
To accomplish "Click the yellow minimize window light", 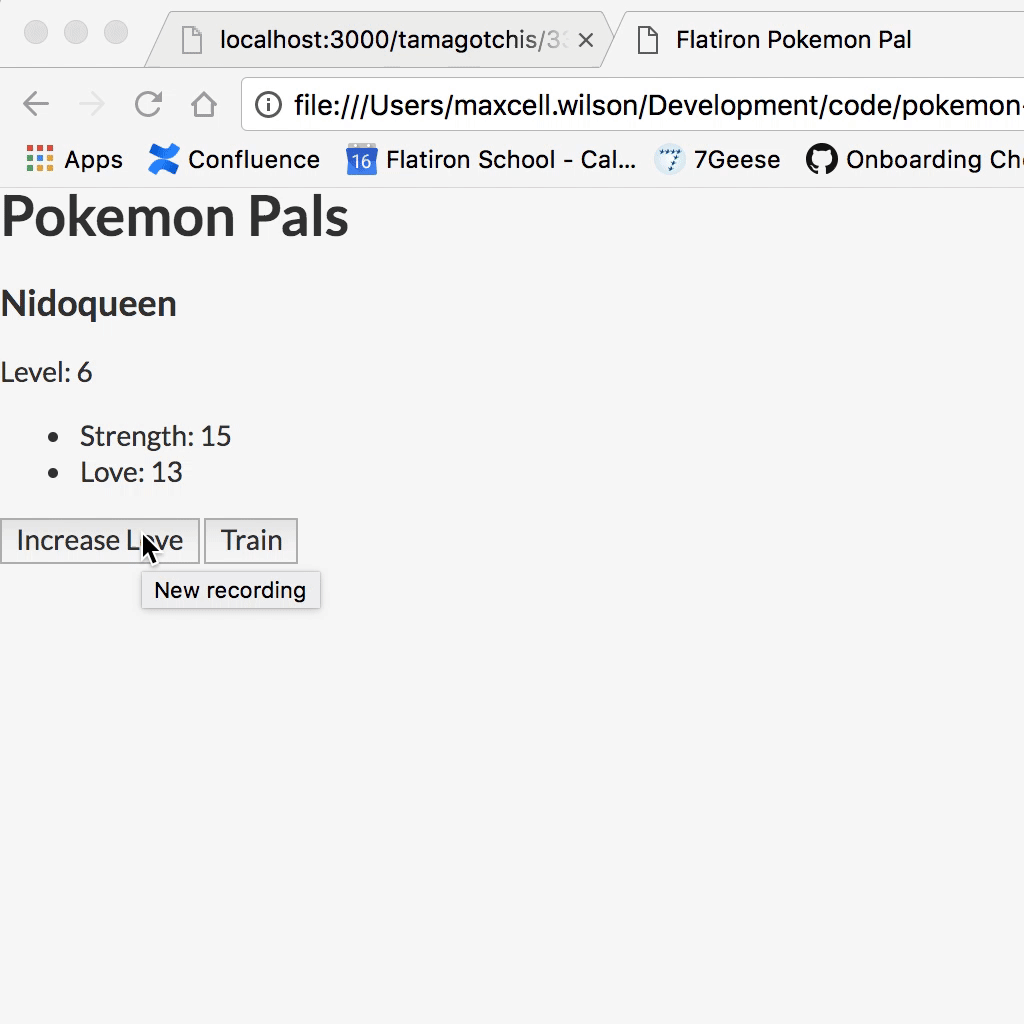I will 76,32.
